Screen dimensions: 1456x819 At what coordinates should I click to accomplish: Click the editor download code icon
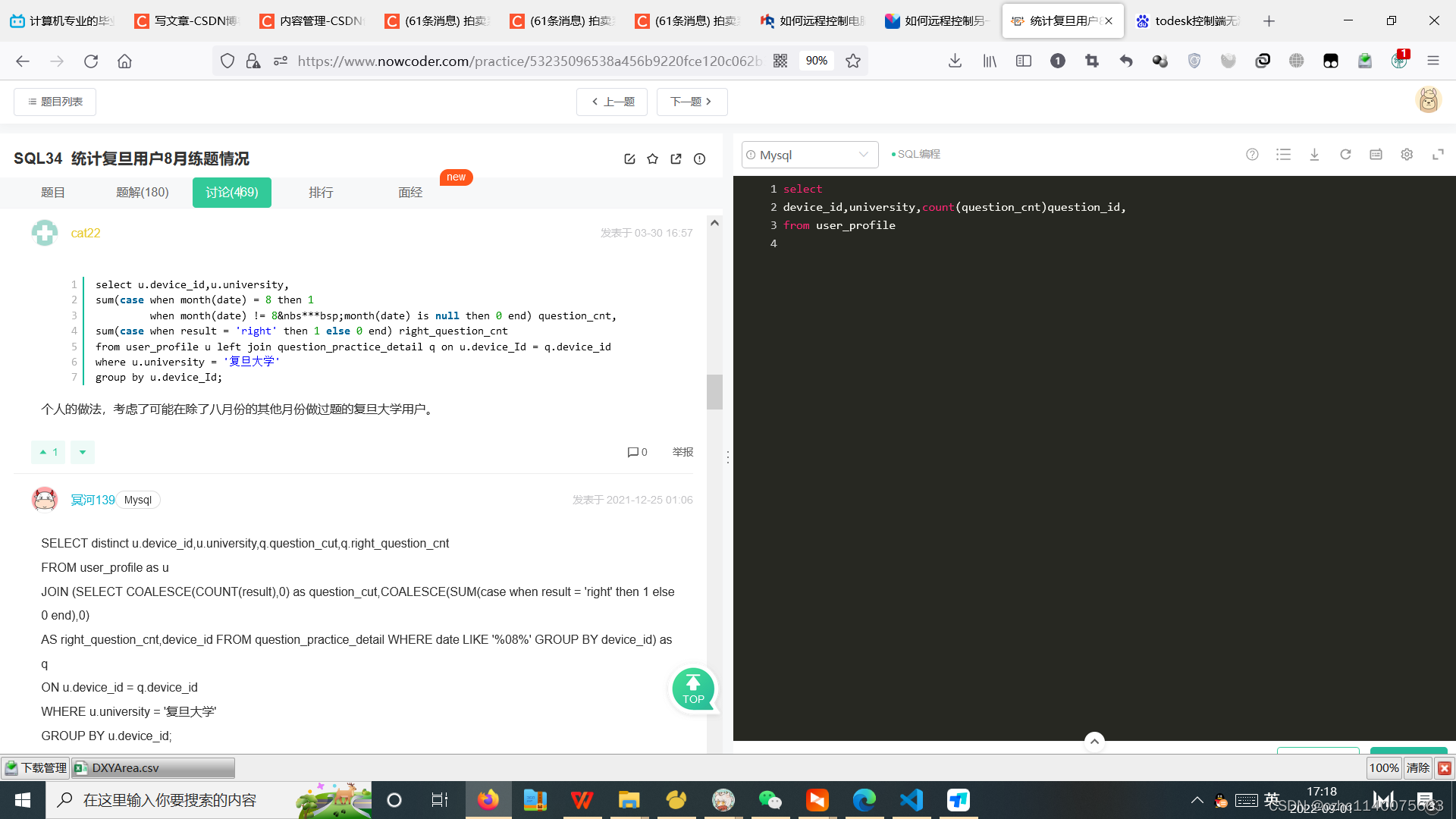pos(1314,154)
